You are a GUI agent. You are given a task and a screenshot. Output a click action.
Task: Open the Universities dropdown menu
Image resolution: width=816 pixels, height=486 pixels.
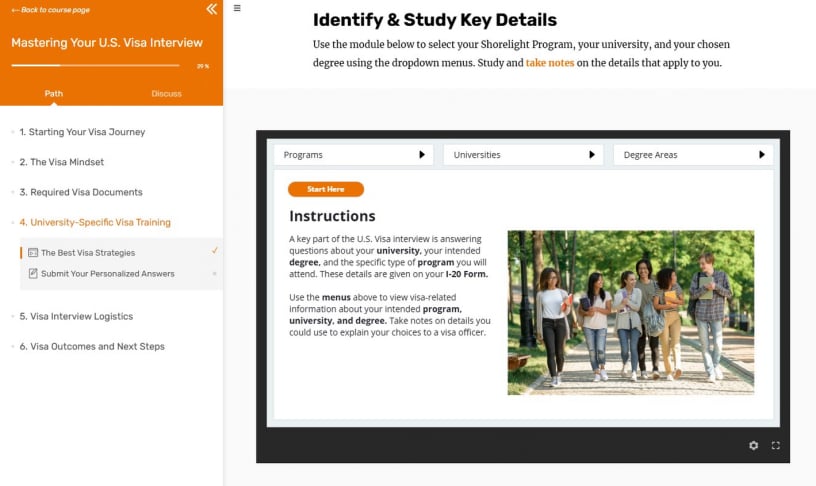click(x=524, y=155)
